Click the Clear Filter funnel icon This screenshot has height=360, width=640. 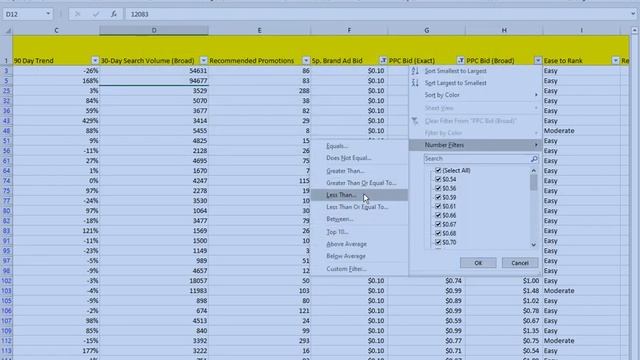click(x=415, y=121)
